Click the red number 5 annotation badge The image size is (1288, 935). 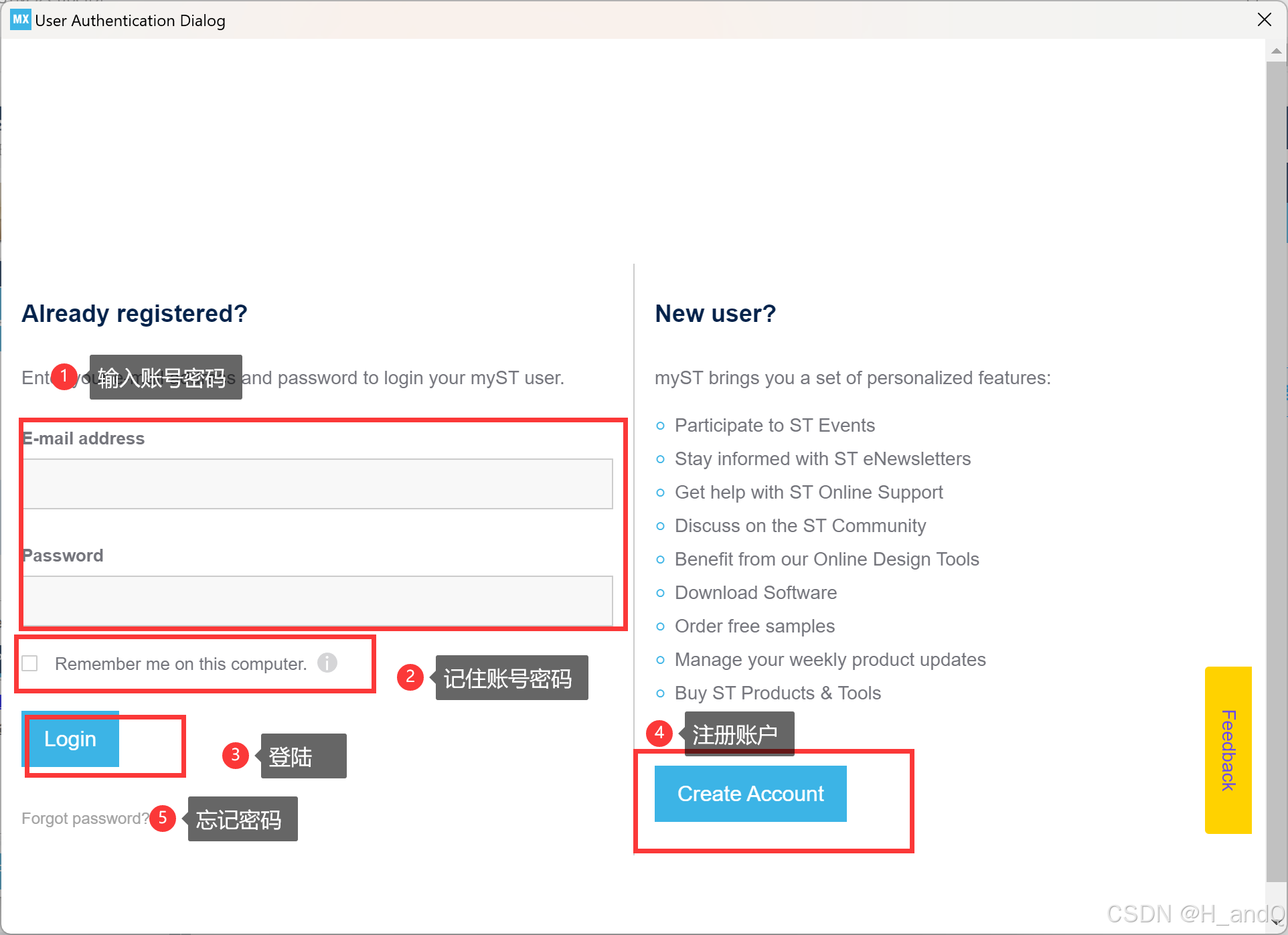pyautogui.click(x=163, y=818)
